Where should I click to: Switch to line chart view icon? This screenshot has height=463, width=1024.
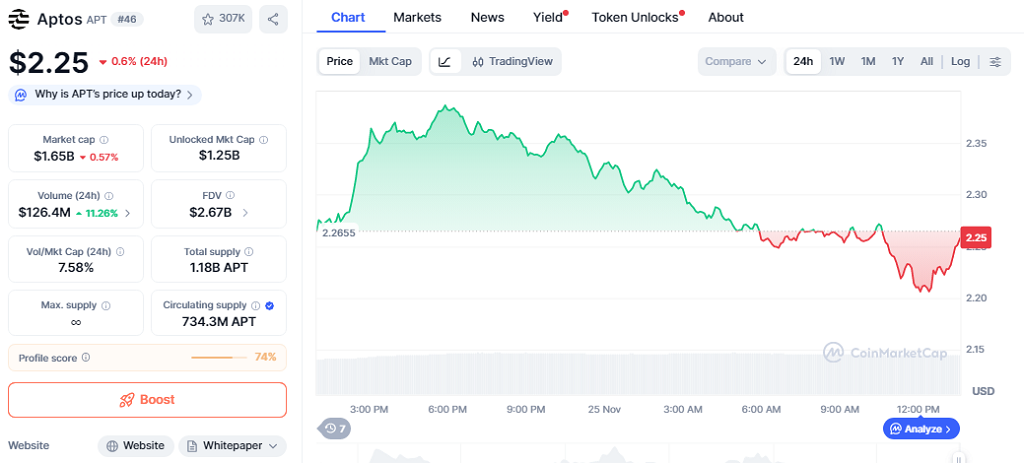(445, 61)
